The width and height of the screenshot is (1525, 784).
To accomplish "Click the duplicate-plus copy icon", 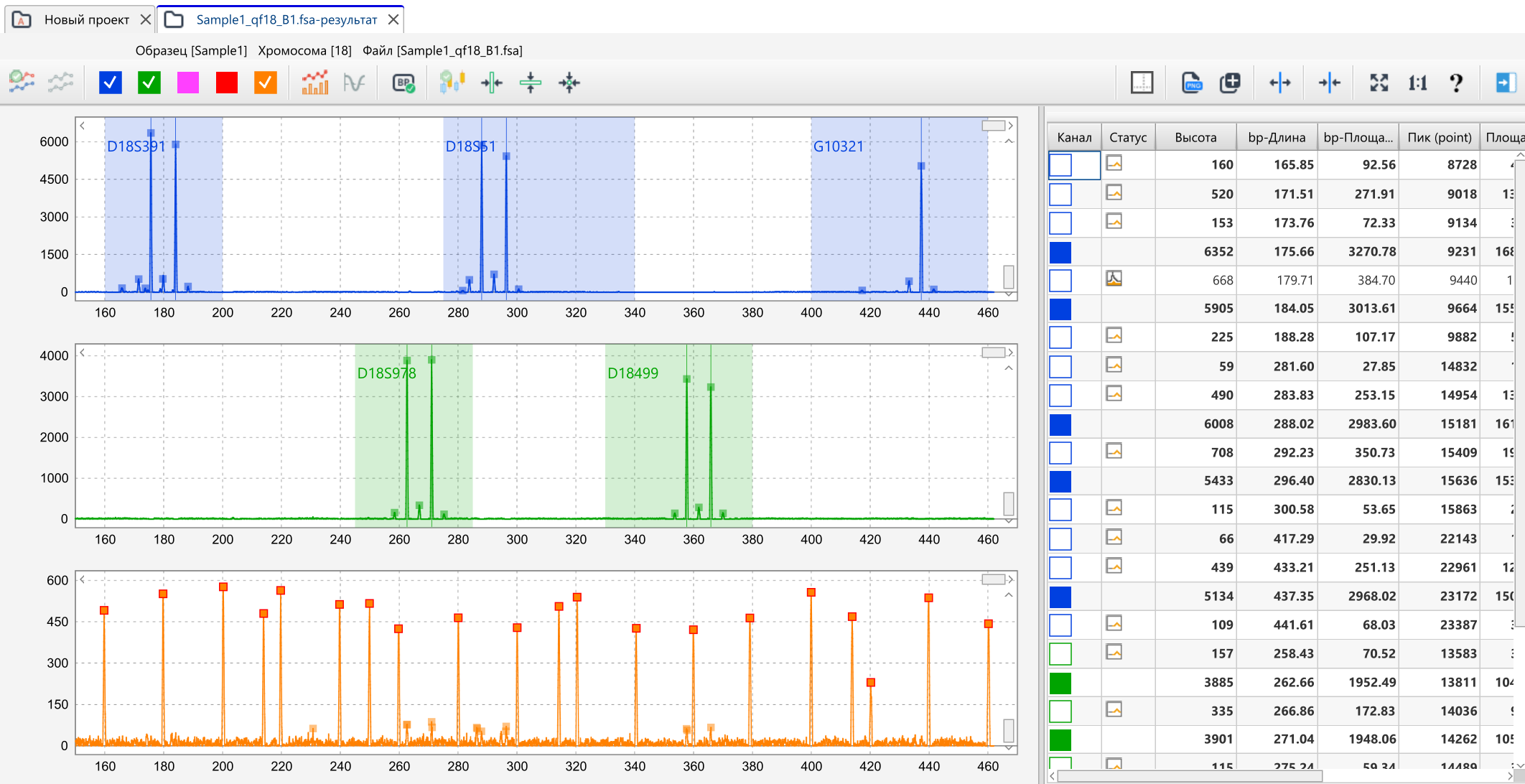I will [1230, 83].
